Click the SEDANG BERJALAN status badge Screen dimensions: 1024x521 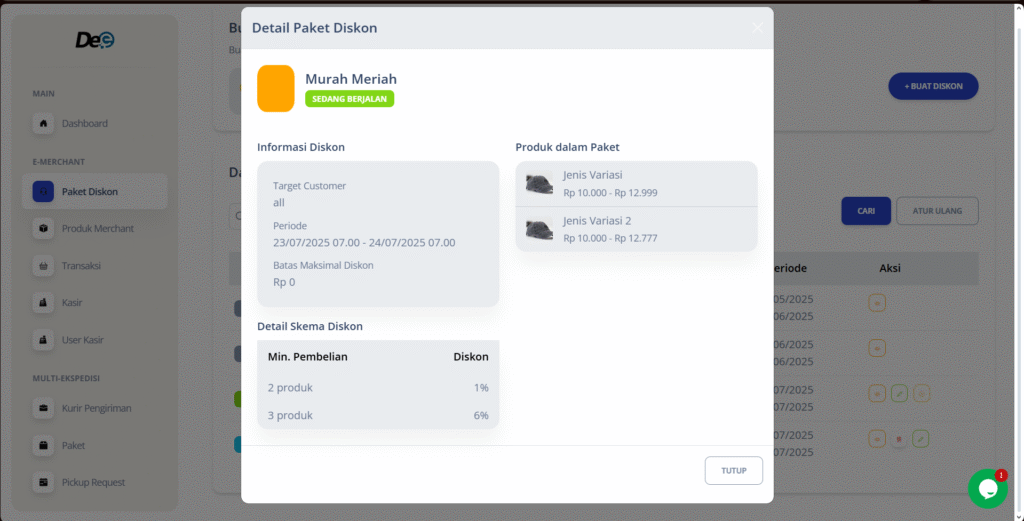[x=349, y=99]
